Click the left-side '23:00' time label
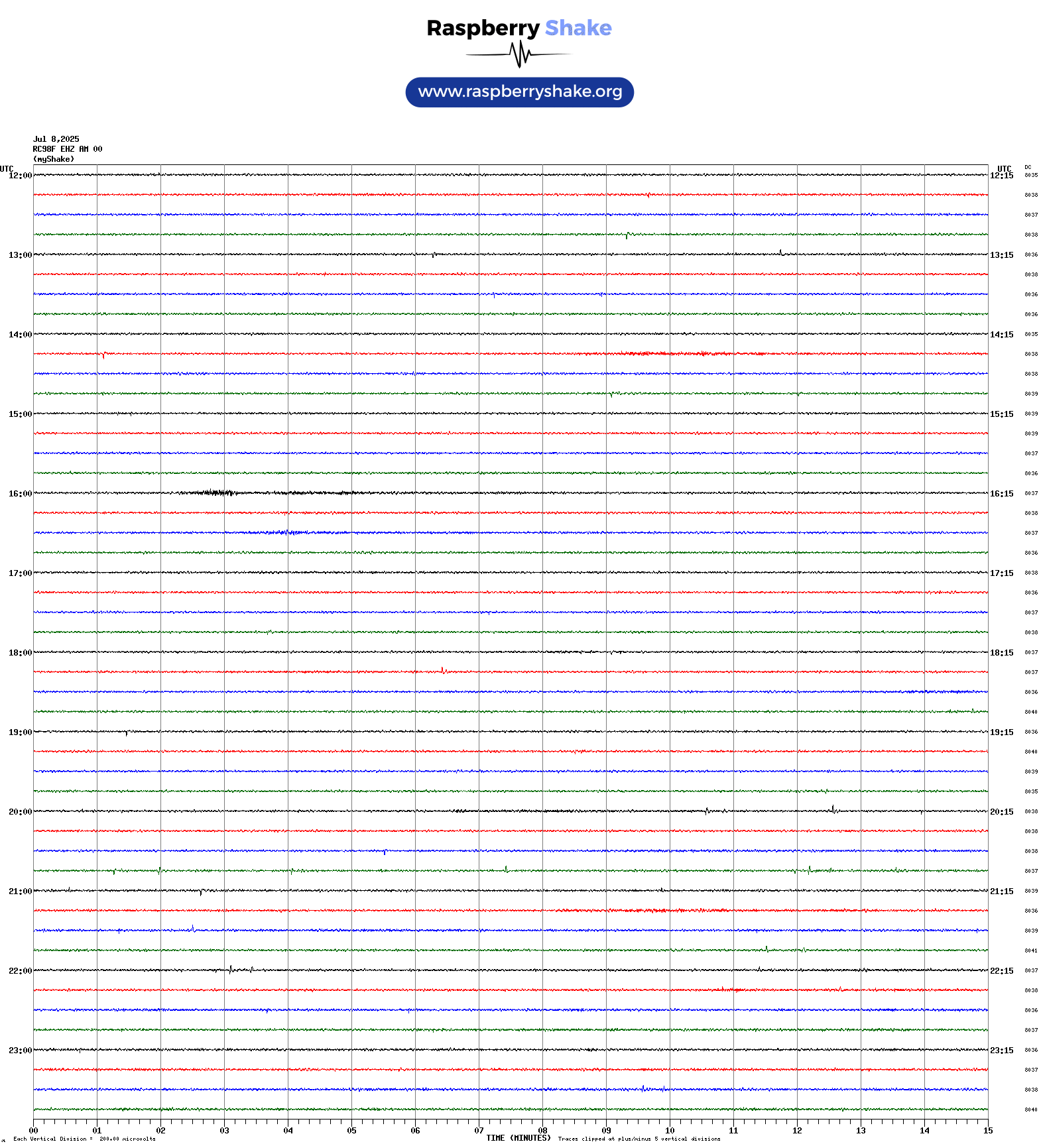1041x1148 pixels. [x=20, y=1051]
